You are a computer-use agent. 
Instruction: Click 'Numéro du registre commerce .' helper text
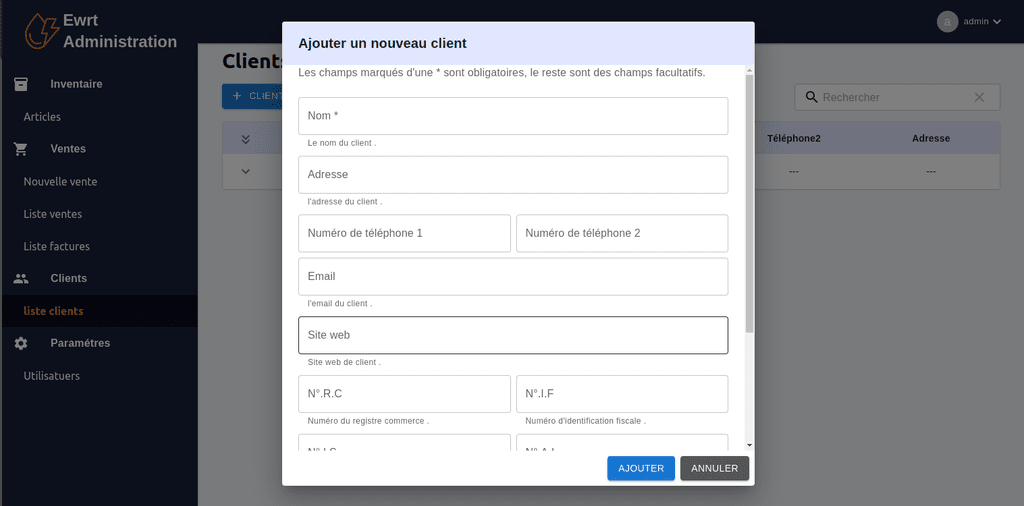click(x=368, y=421)
